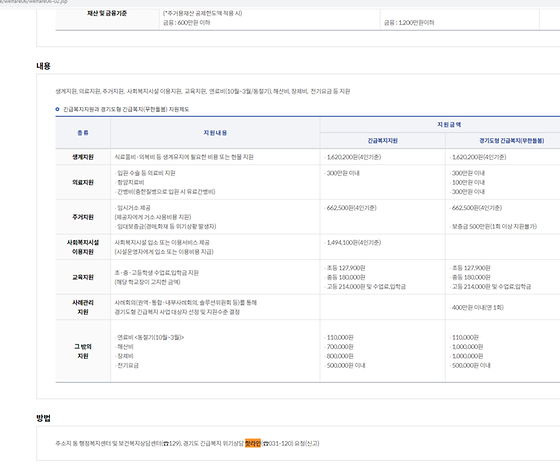Select the '생계지원' row label
The image size is (560, 466).
(x=83, y=157)
